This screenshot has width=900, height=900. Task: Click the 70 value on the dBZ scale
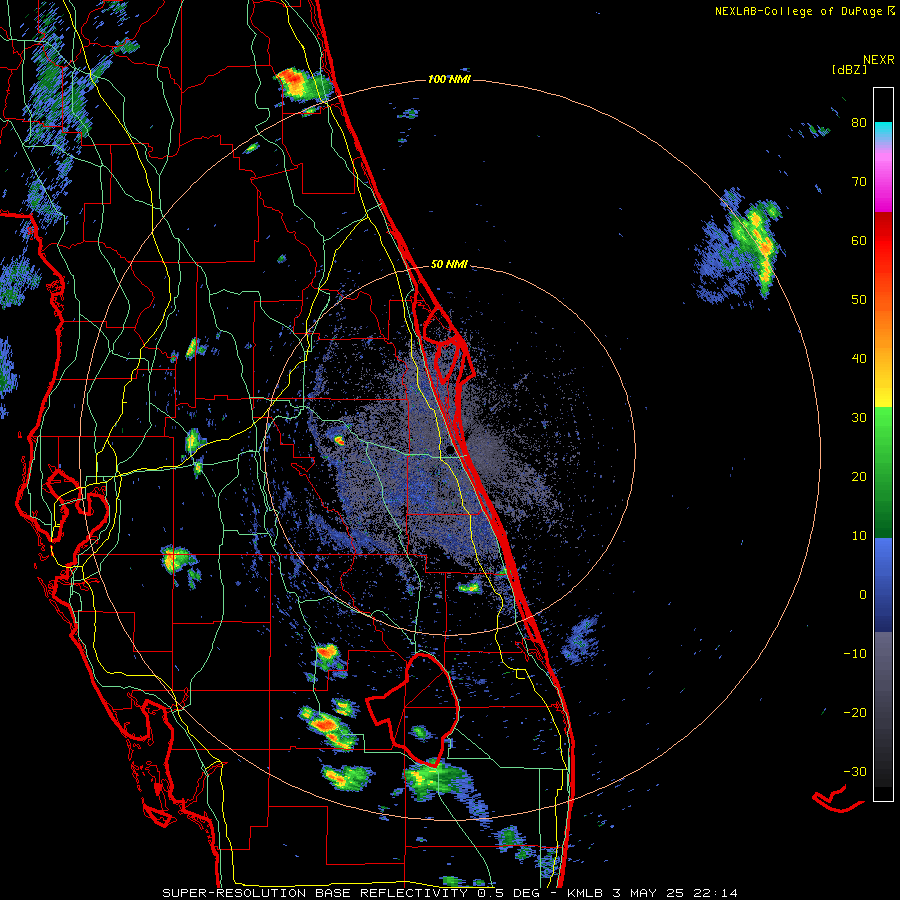(x=859, y=182)
